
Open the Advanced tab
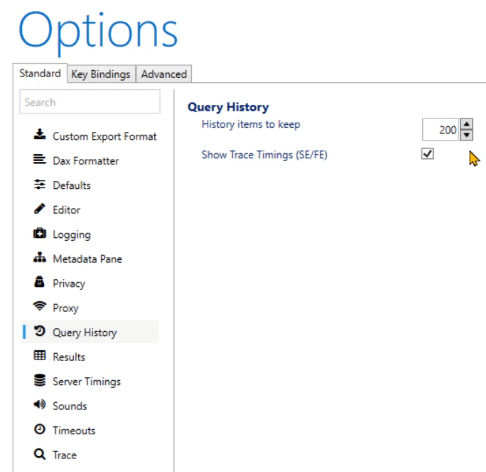164,74
